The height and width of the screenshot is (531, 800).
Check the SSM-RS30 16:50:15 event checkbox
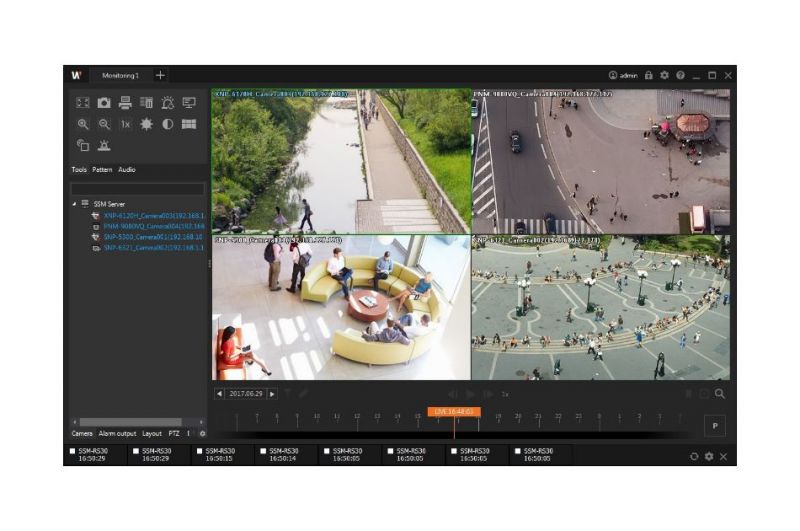(x=200, y=451)
